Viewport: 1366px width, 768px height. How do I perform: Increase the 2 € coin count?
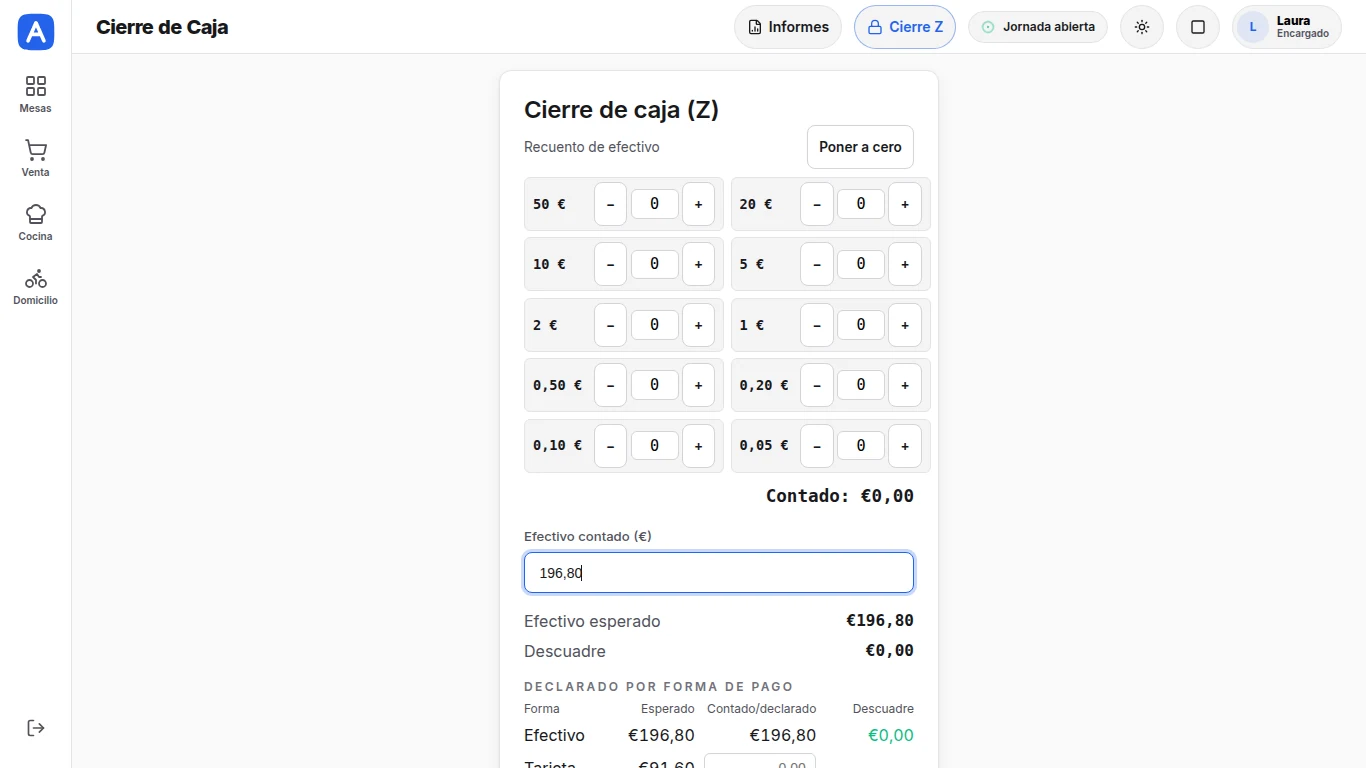point(698,325)
